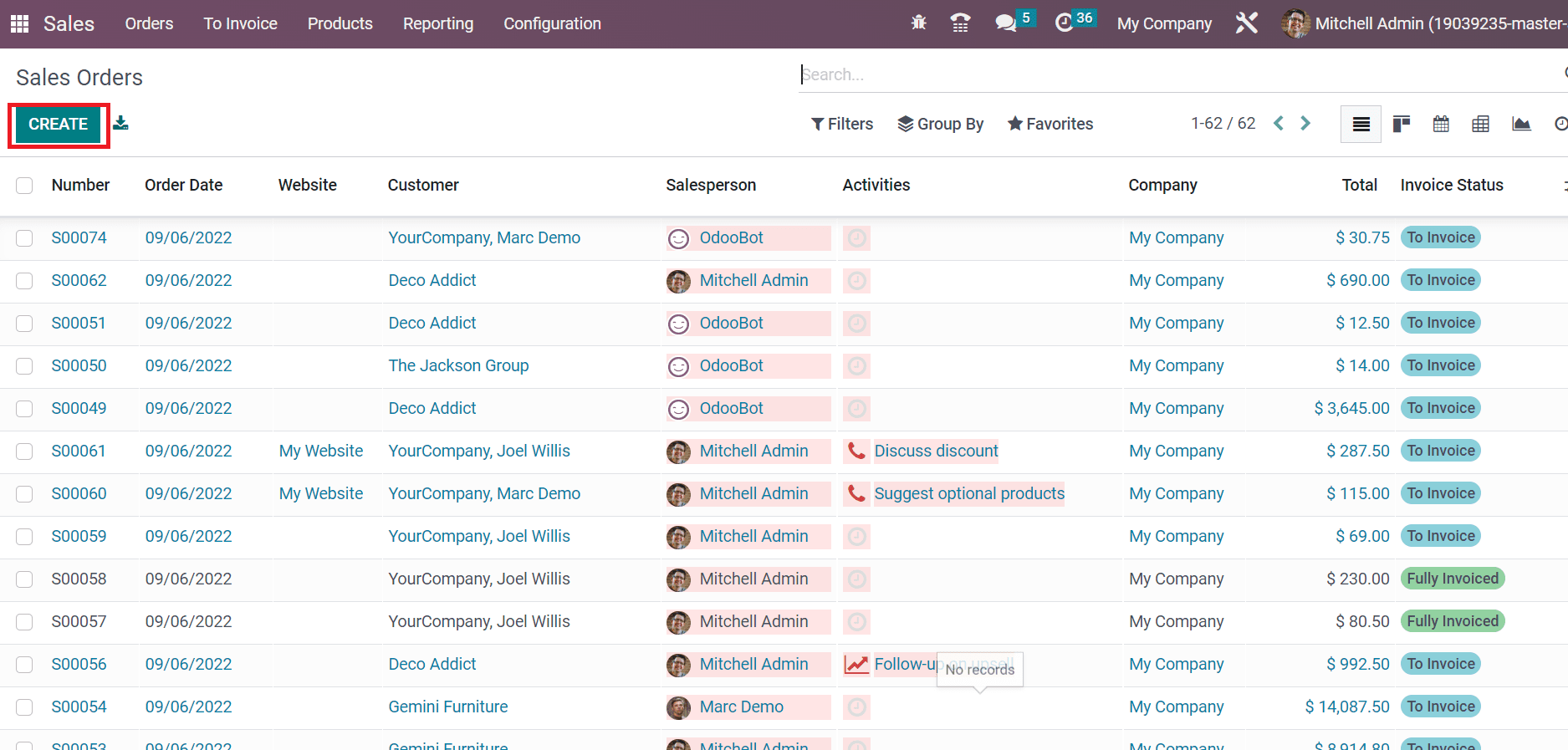Open Suggest optional products activity
1568x750 pixels.
969,494
